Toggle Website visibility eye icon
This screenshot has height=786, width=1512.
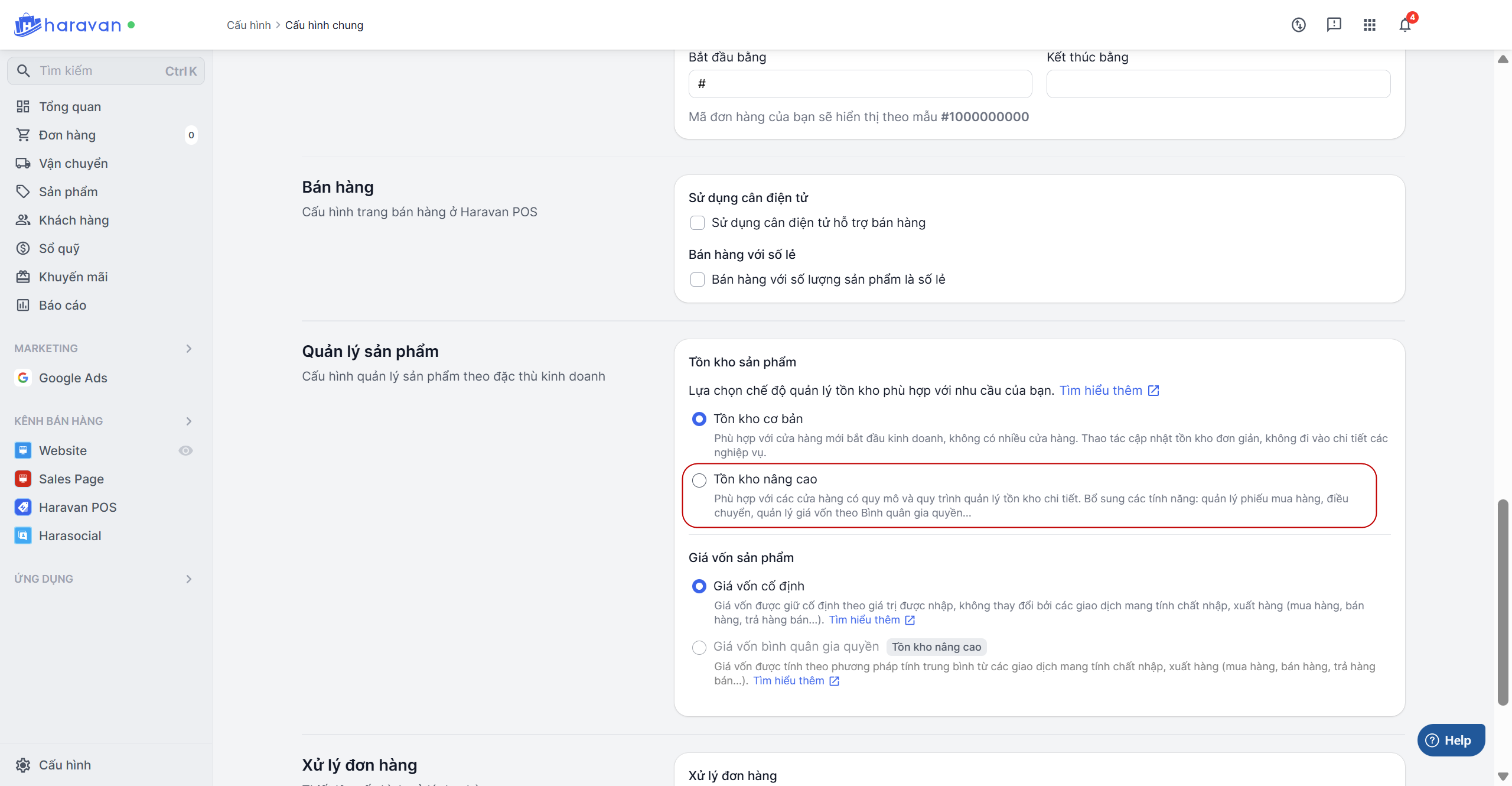185,450
